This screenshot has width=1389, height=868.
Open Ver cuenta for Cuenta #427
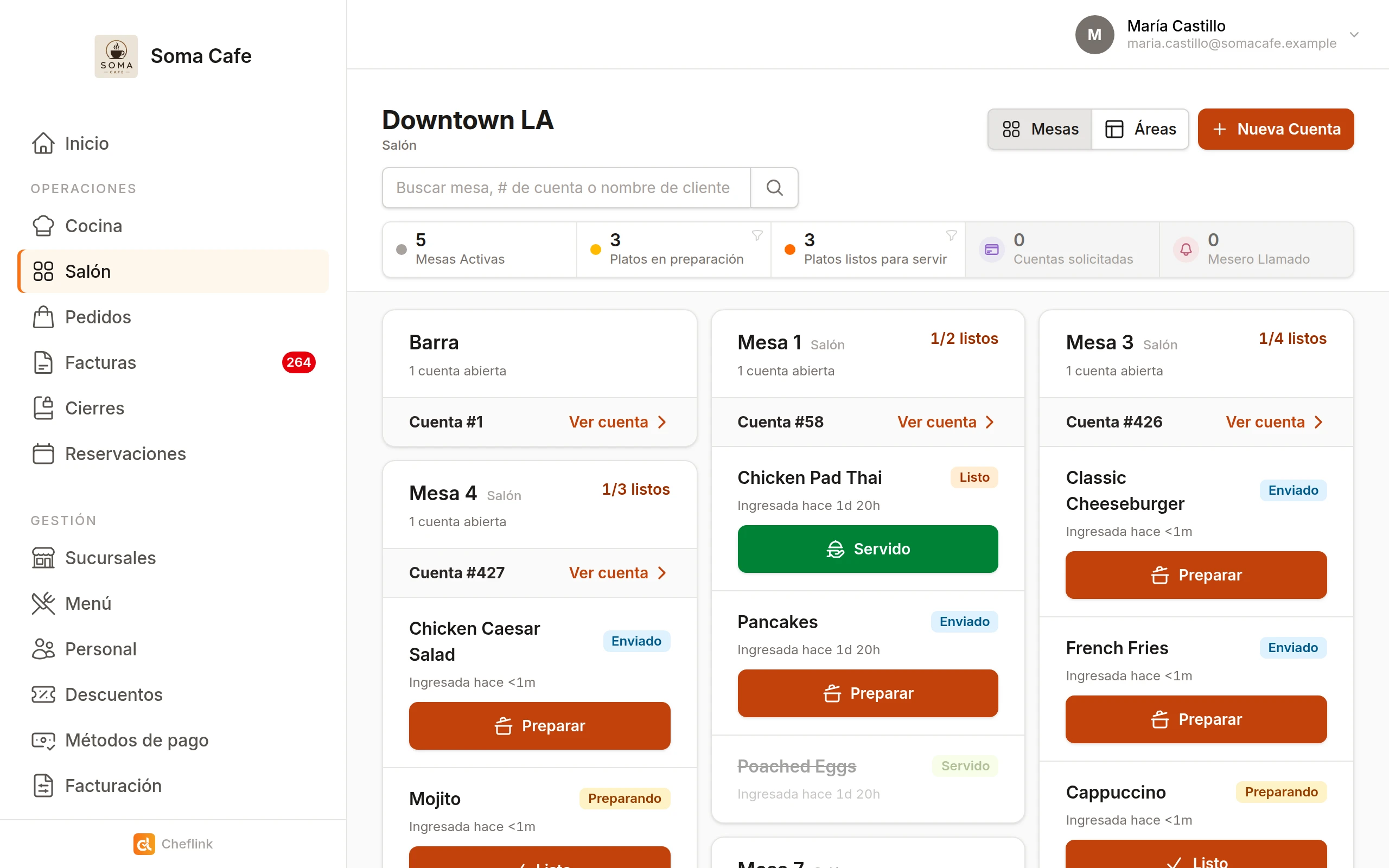tap(618, 573)
